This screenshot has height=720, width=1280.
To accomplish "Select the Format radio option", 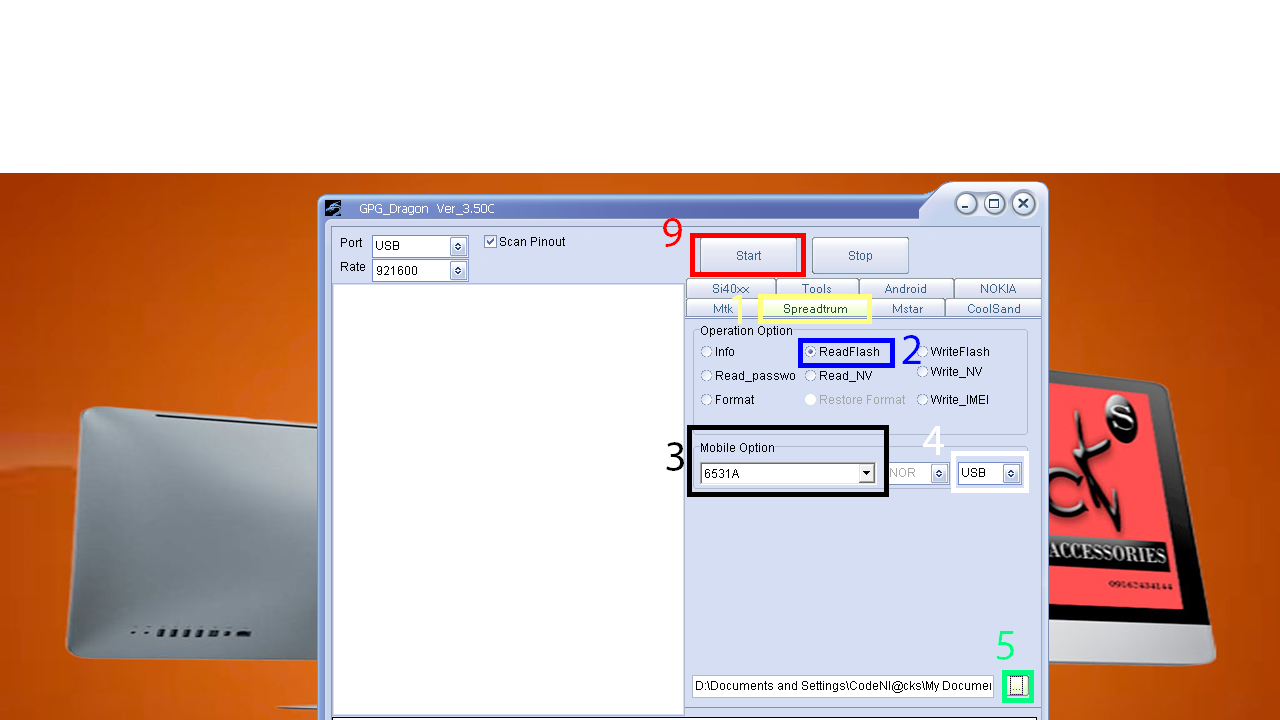I will pos(707,400).
